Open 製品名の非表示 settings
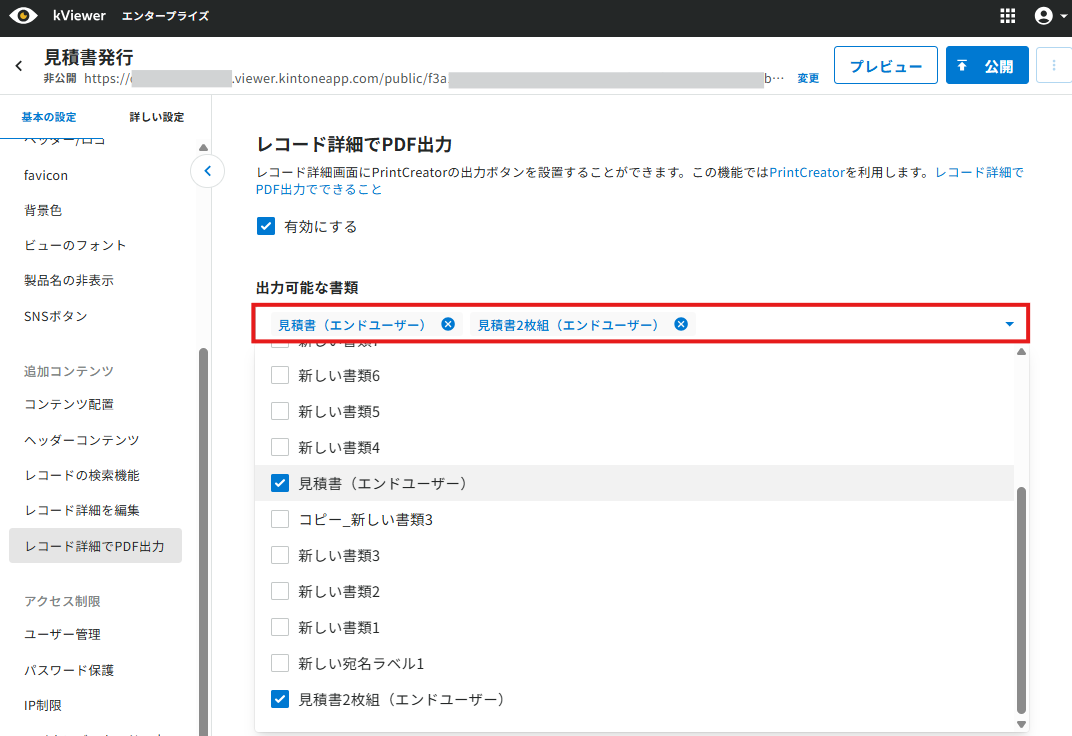The width and height of the screenshot is (1072, 736). (x=68, y=280)
